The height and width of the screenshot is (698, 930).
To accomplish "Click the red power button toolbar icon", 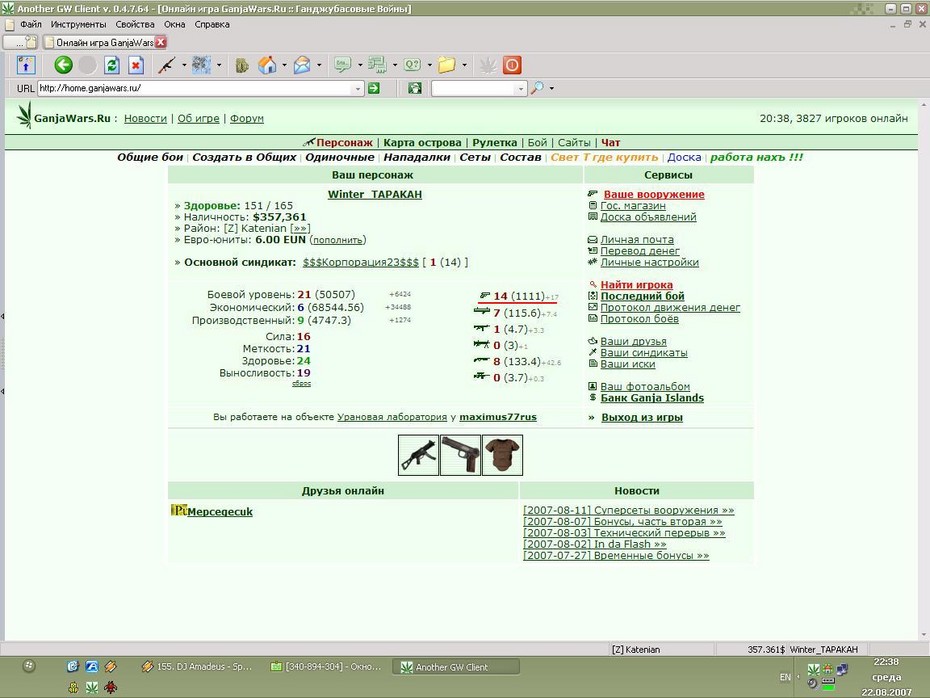I will click(512, 65).
